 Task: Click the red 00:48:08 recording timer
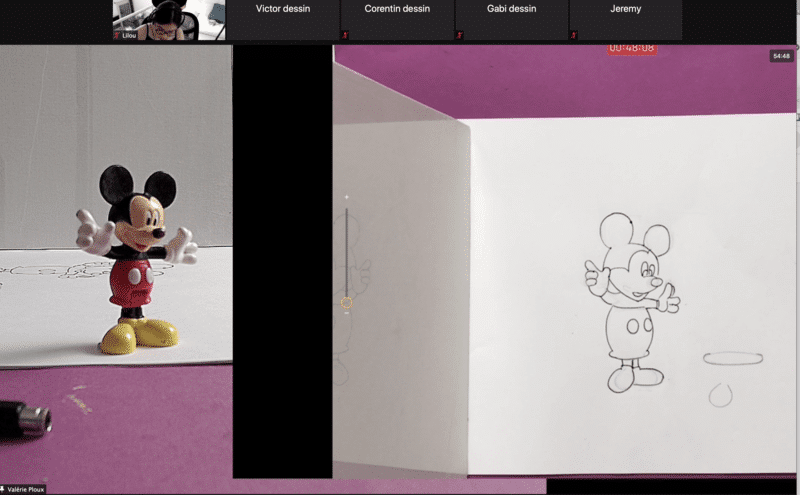pos(632,48)
